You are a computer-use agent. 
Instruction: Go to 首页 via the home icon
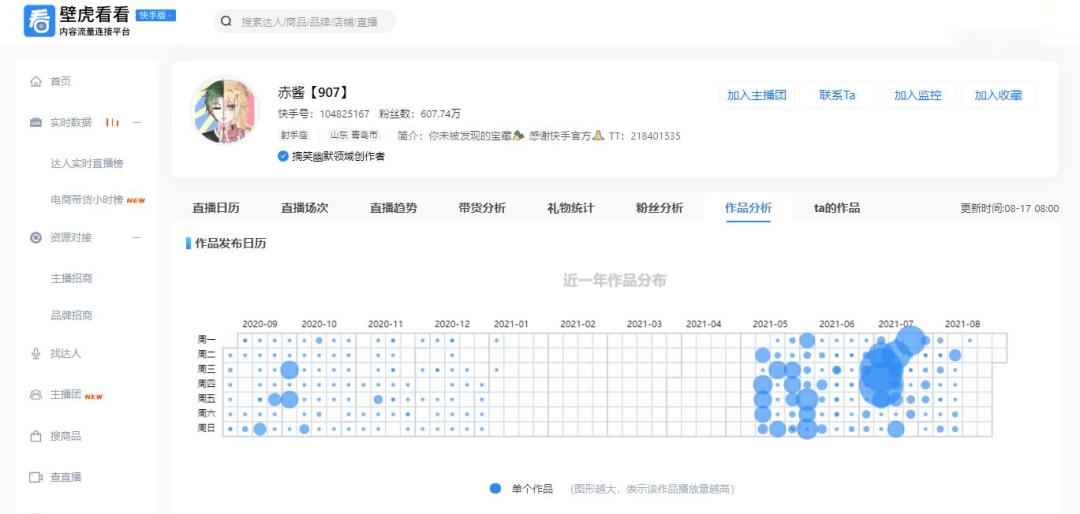tap(36, 81)
